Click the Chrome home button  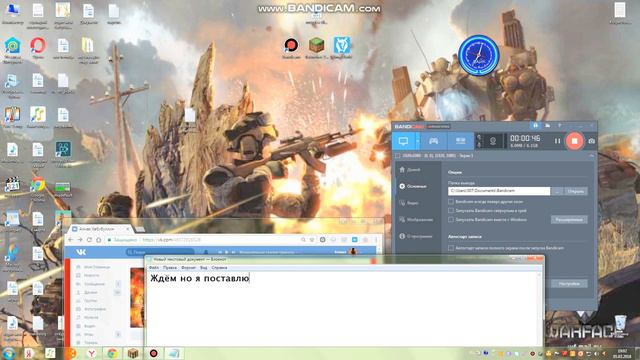coord(99,240)
